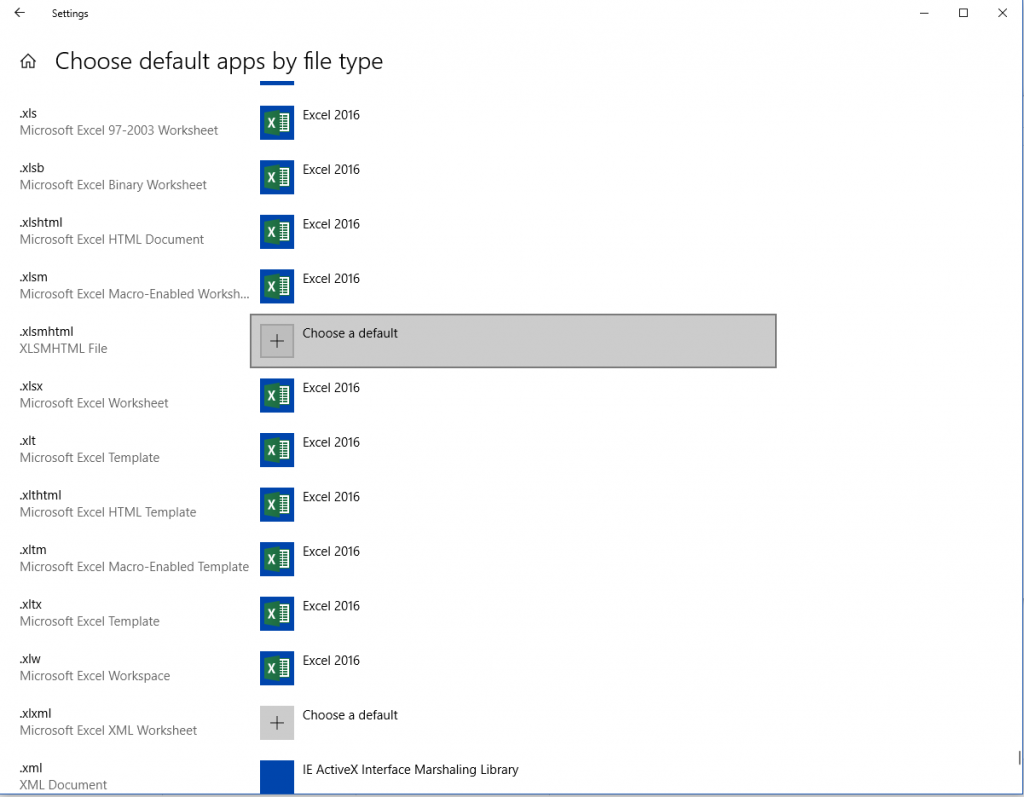Select the .xlshtml extension text
Screen dimensions: 1024x797
pyautogui.click(x=41, y=223)
